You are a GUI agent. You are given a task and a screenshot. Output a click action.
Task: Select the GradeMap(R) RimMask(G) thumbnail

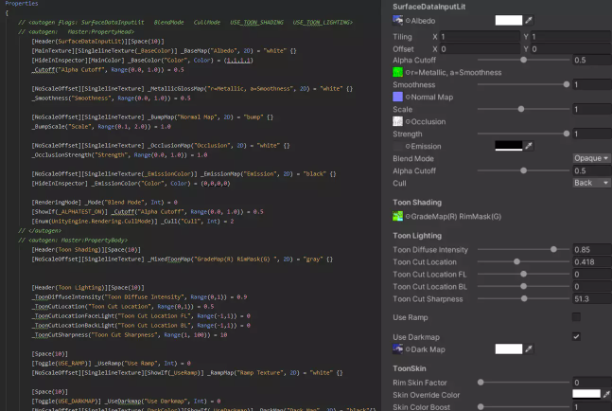397,216
